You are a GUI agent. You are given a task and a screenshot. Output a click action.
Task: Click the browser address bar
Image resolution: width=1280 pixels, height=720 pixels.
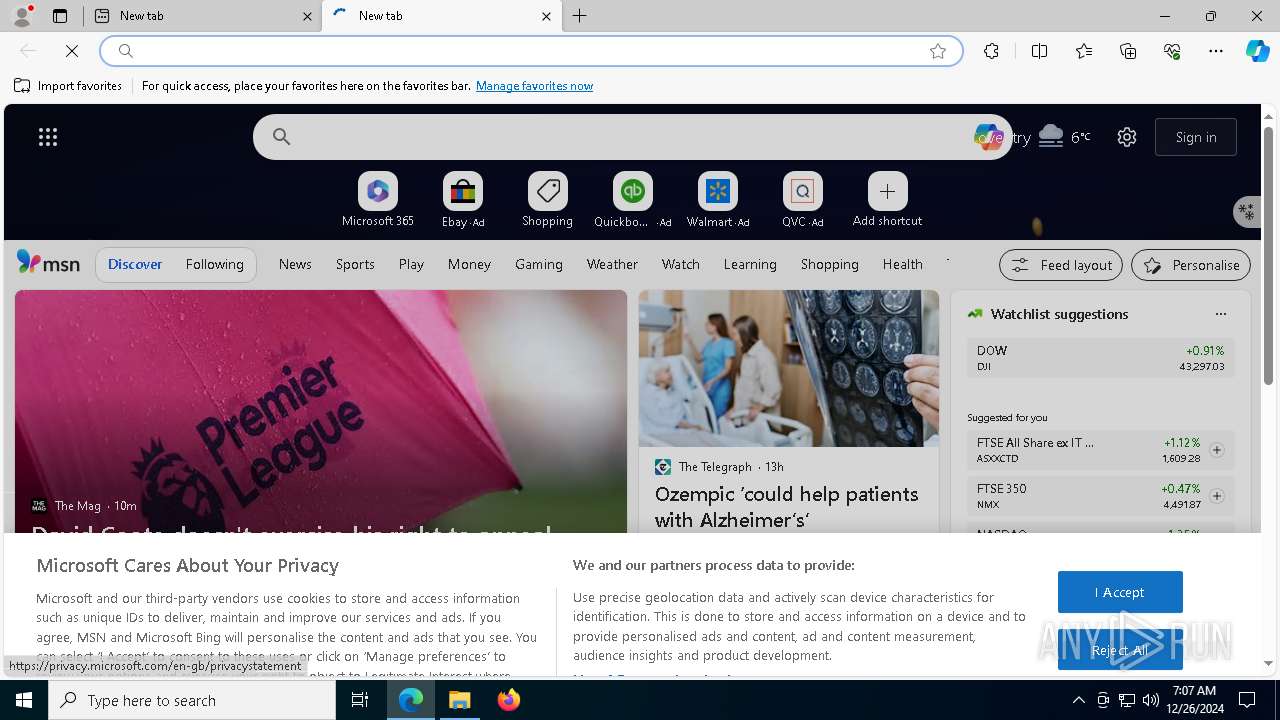coord(530,51)
